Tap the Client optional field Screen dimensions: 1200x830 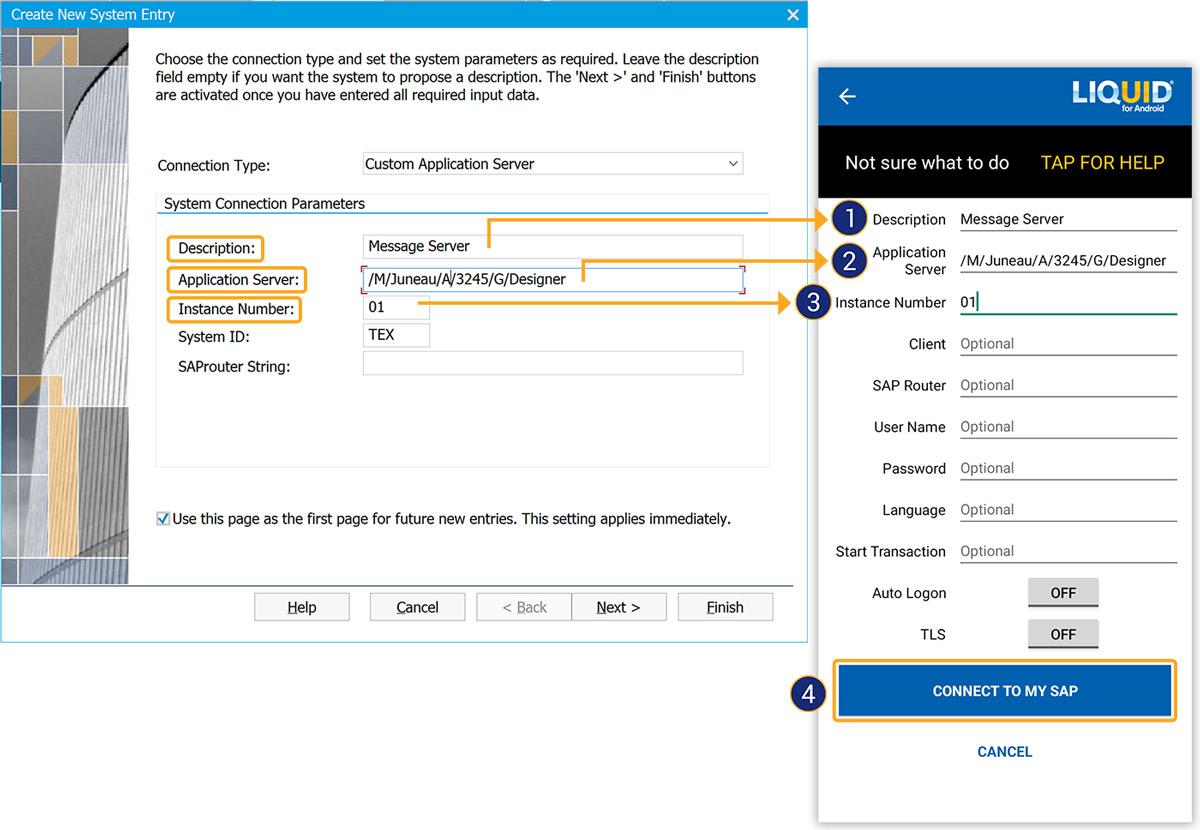tap(1068, 344)
